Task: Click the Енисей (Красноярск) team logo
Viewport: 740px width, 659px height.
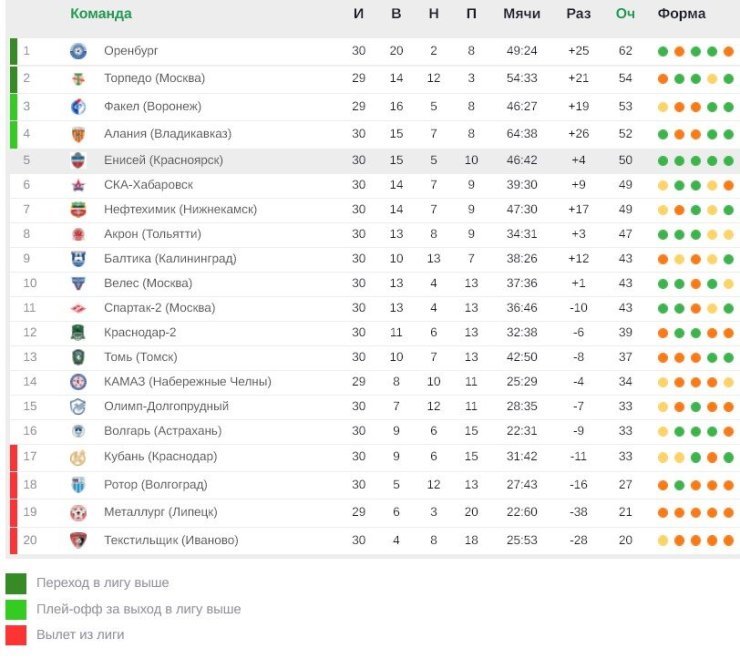Action: pos(78,161)
